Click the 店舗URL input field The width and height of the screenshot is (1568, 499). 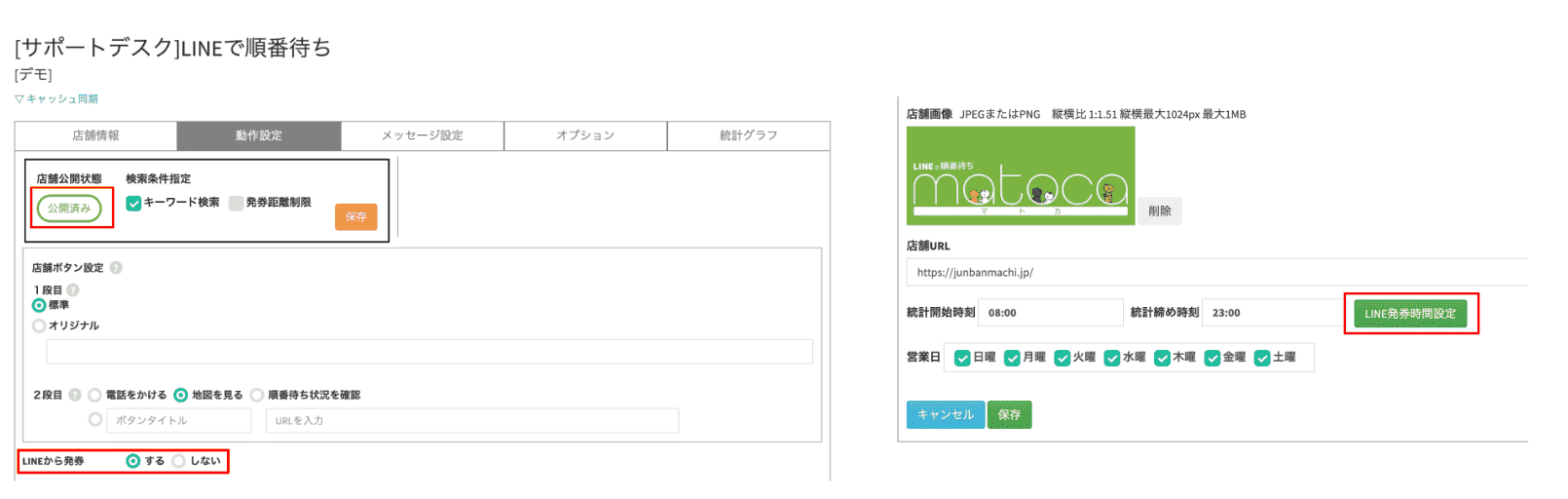coord(1217,272)
